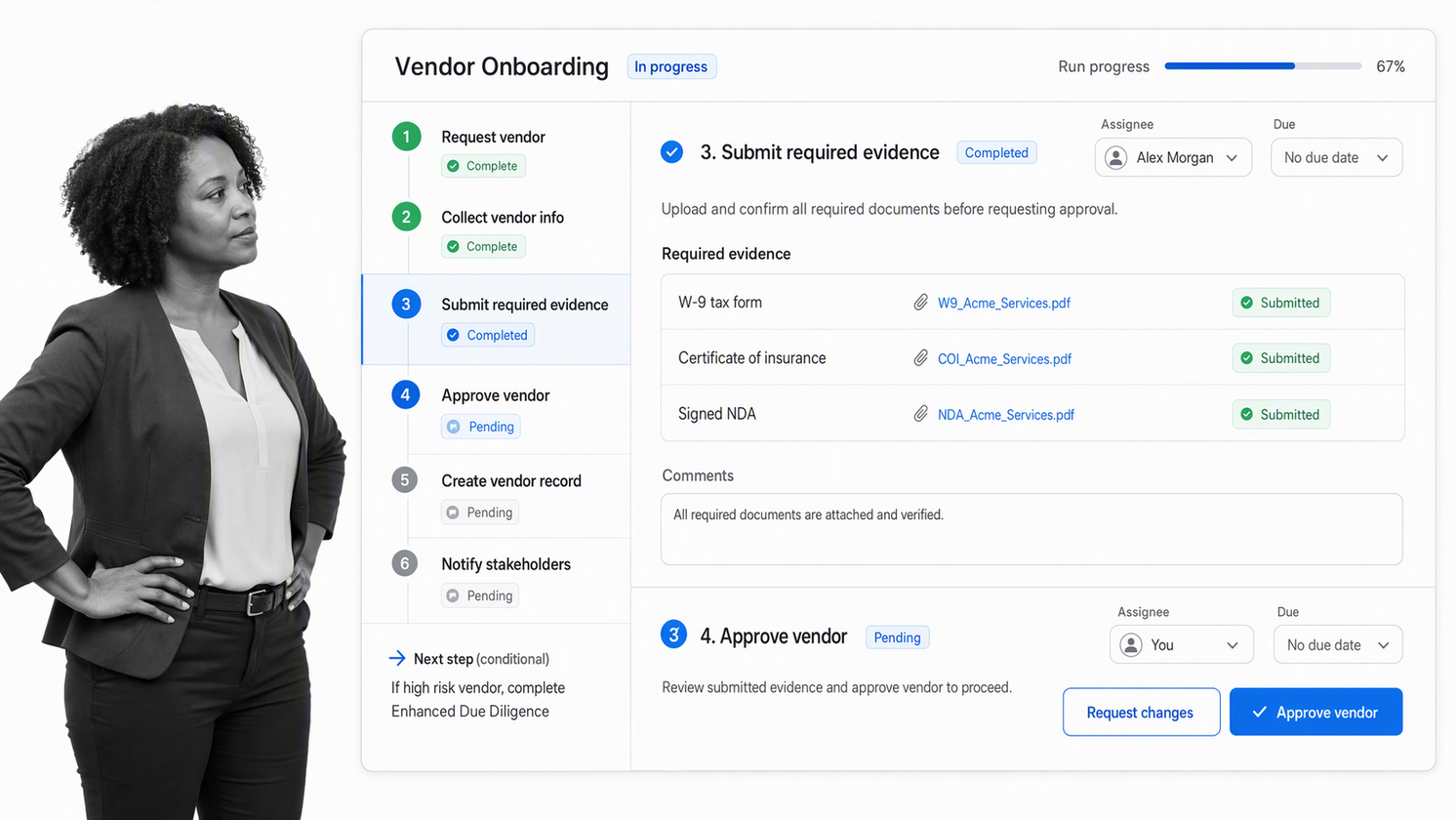Screen dimensions: 1456x820
Task: Select the Create vendor record step
Action: coord(496,496)
